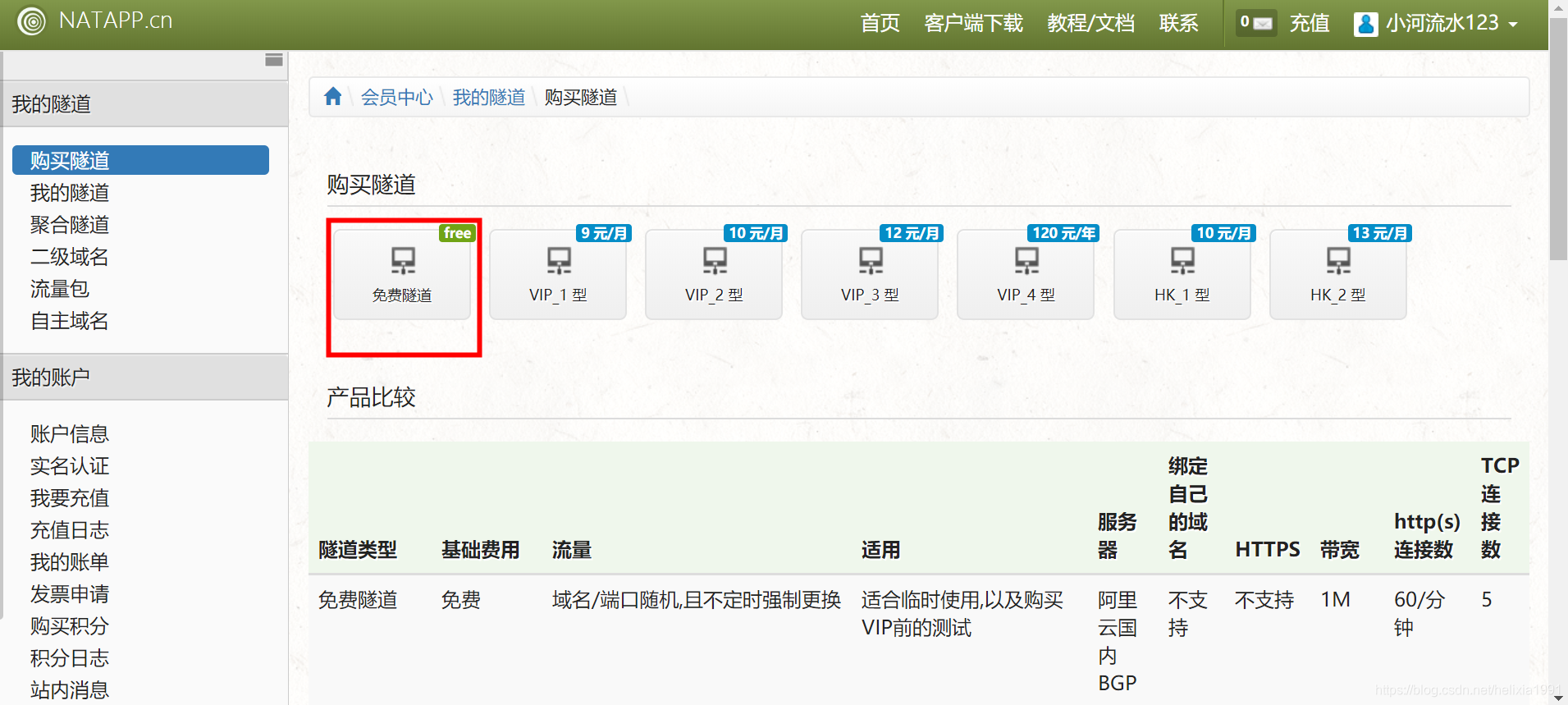Click the 我的账户 sidebar section header

[x=144, y=378]
